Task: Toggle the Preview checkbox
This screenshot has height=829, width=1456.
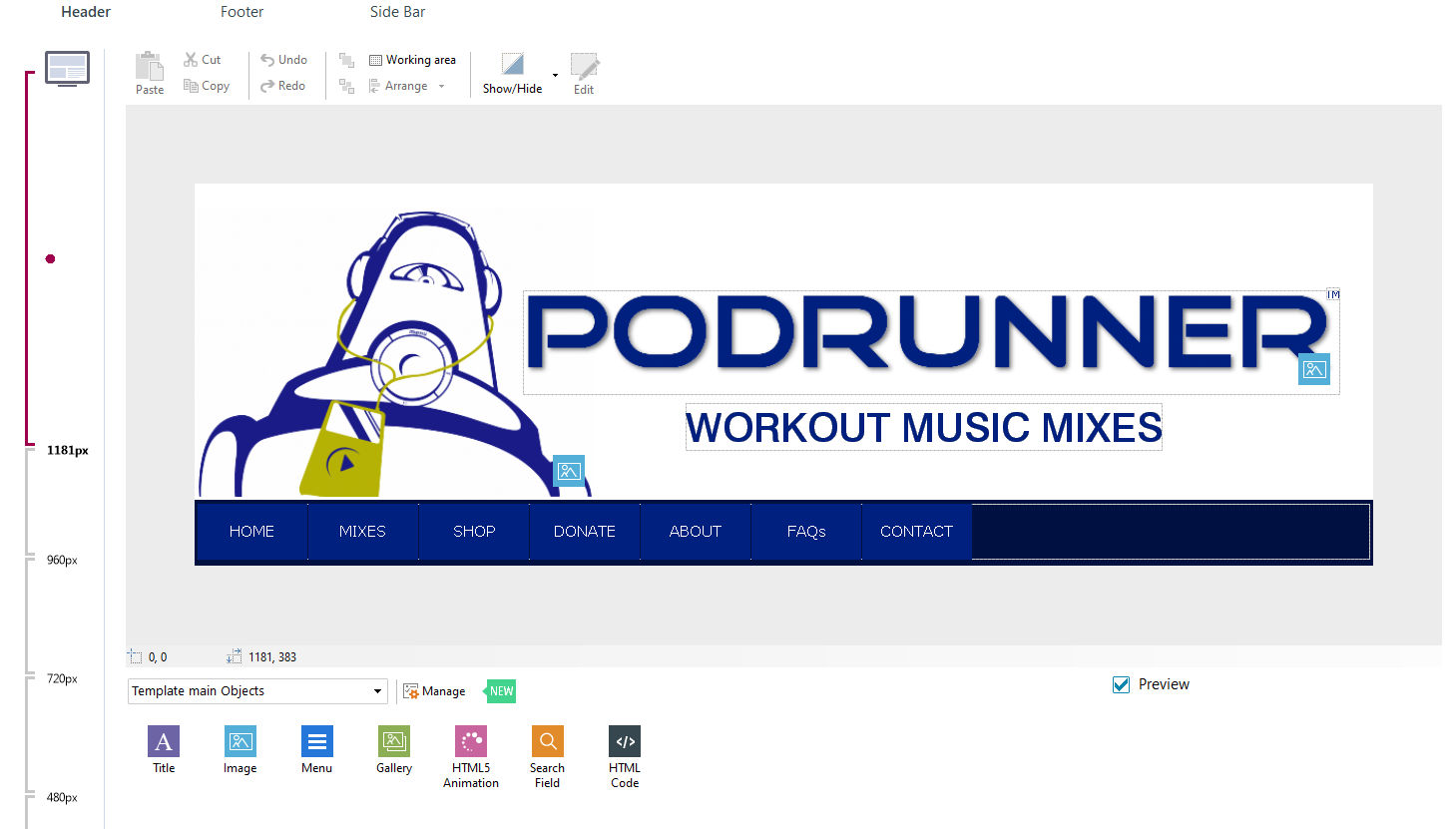Action: 1121,684
